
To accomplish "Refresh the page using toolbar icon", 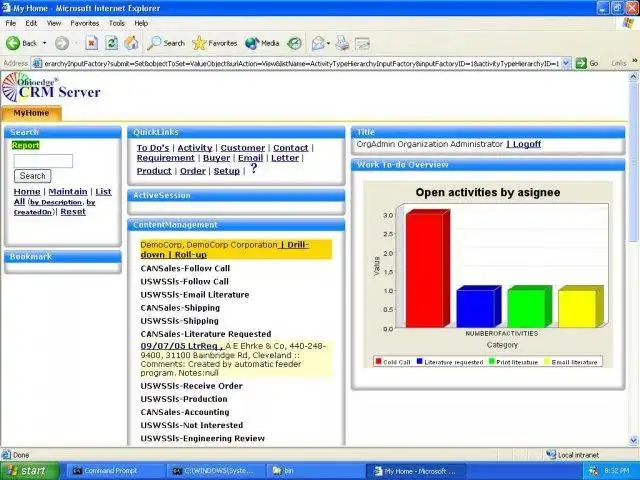I will tap(111, 43).
